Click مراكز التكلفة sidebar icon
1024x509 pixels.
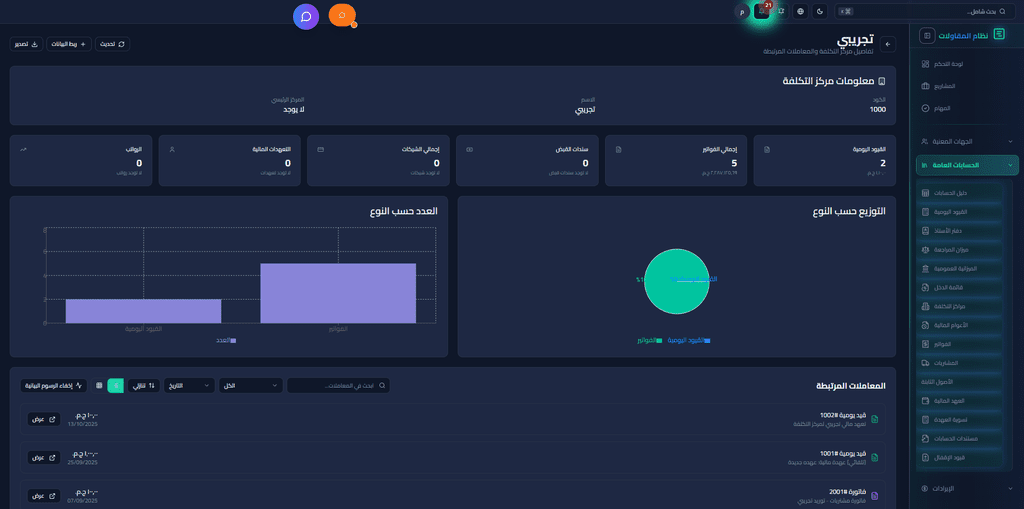[x=925, y=306]
